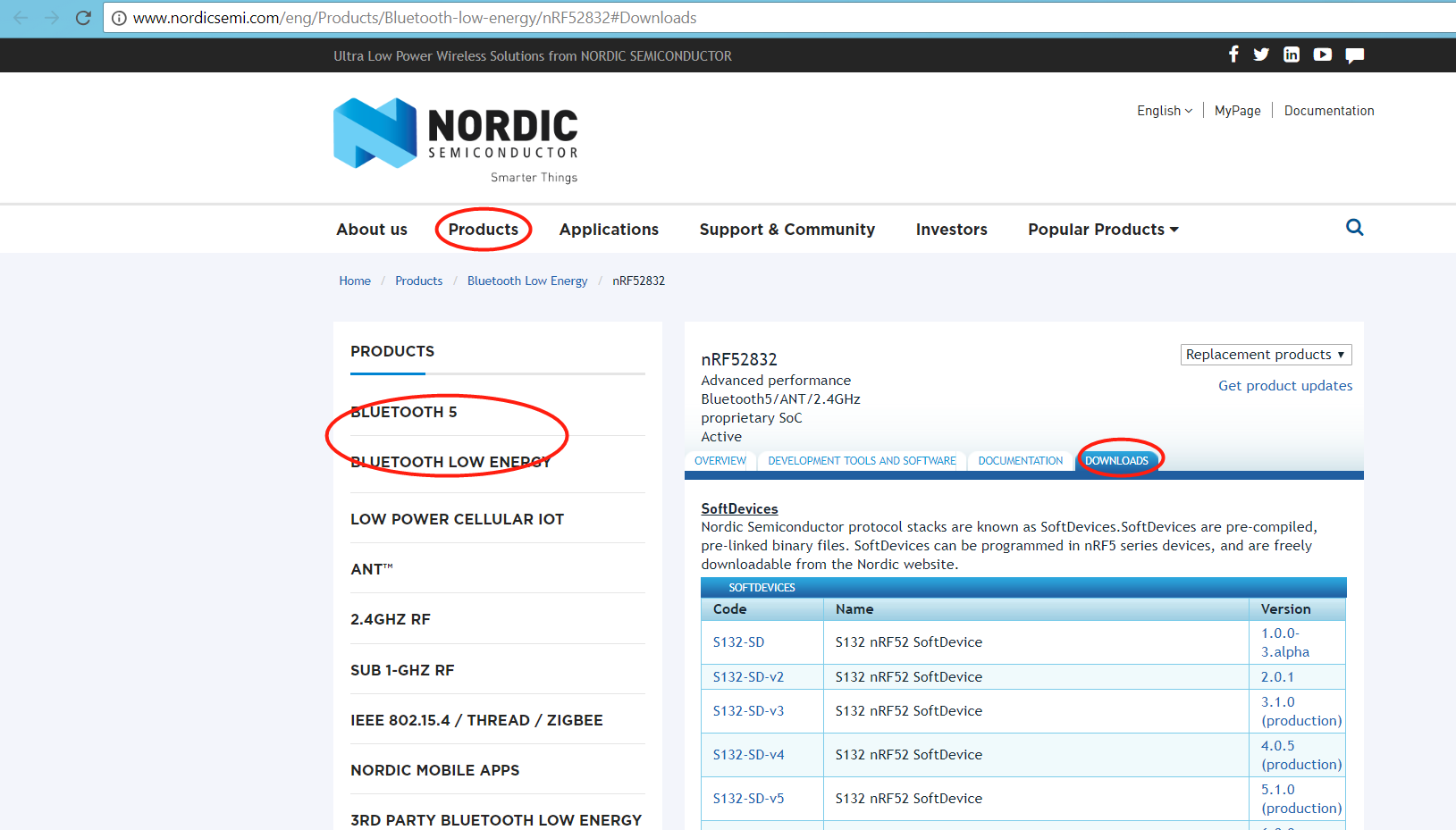Click version 1.0.0-3.alpha link

click(1285, 642)
